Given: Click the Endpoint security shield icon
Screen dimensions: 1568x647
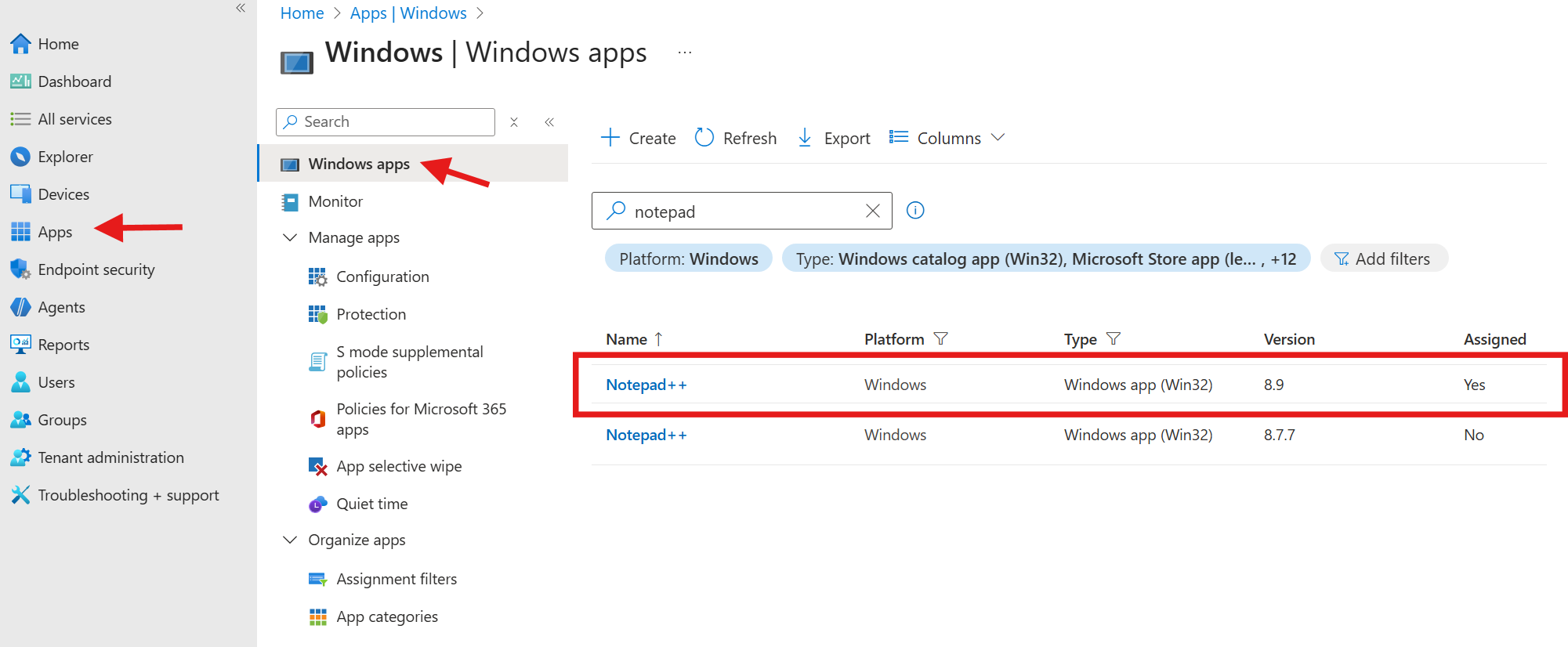Looking at the screenshot, I should [20, 269].
